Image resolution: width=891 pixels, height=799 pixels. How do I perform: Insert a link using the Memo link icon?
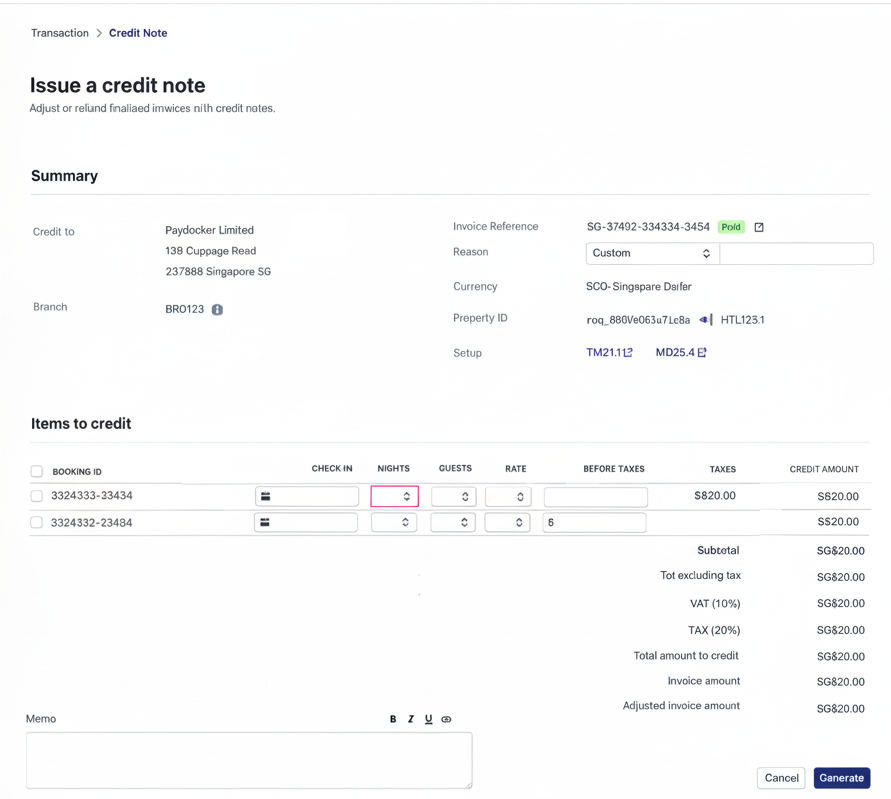coord(447,719)
